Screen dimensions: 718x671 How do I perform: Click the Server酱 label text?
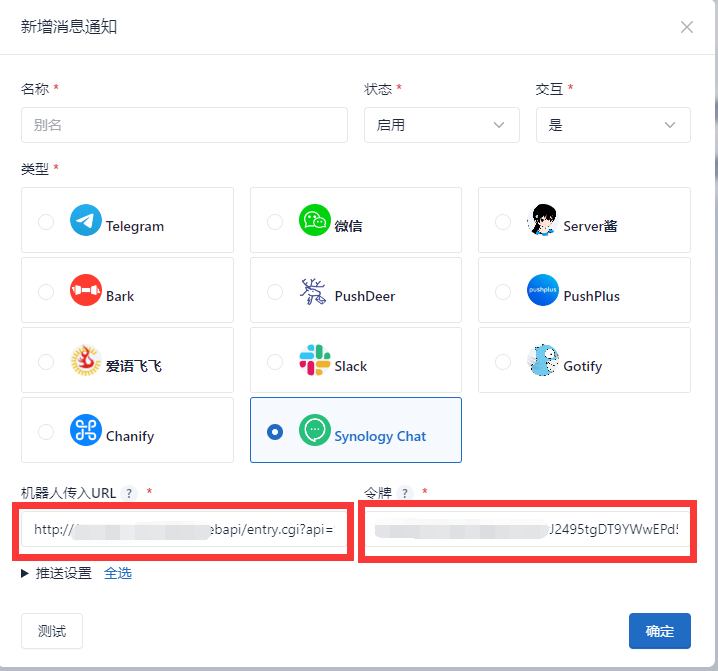coord(590,226)
